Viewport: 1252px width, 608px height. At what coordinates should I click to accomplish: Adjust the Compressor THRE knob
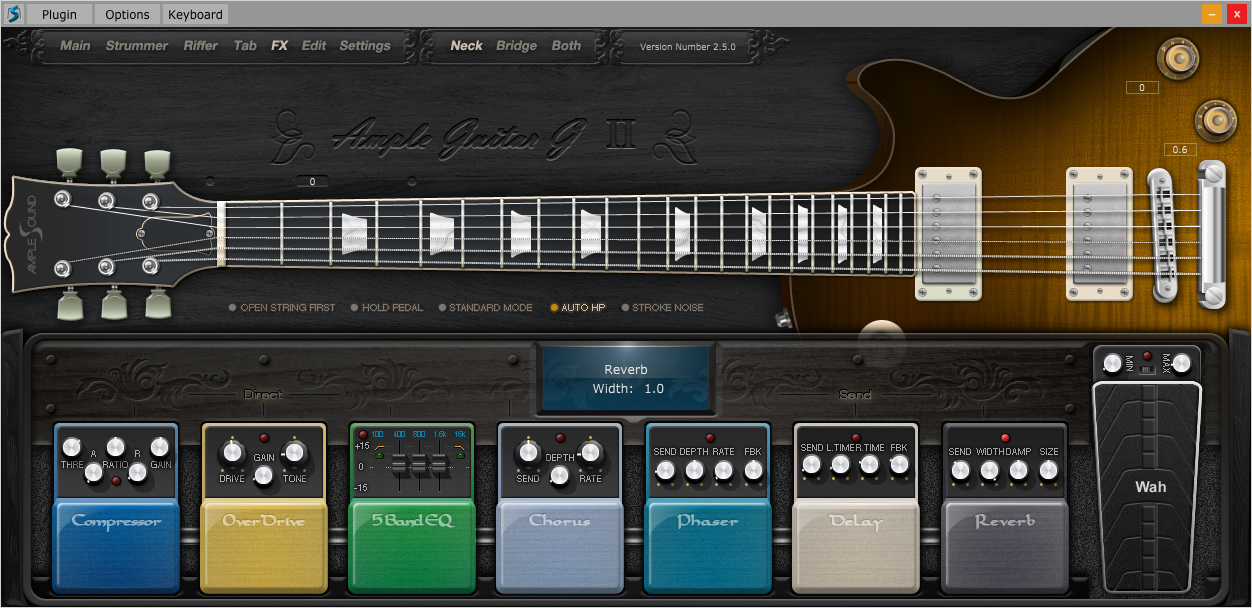(x=71, y=446)
